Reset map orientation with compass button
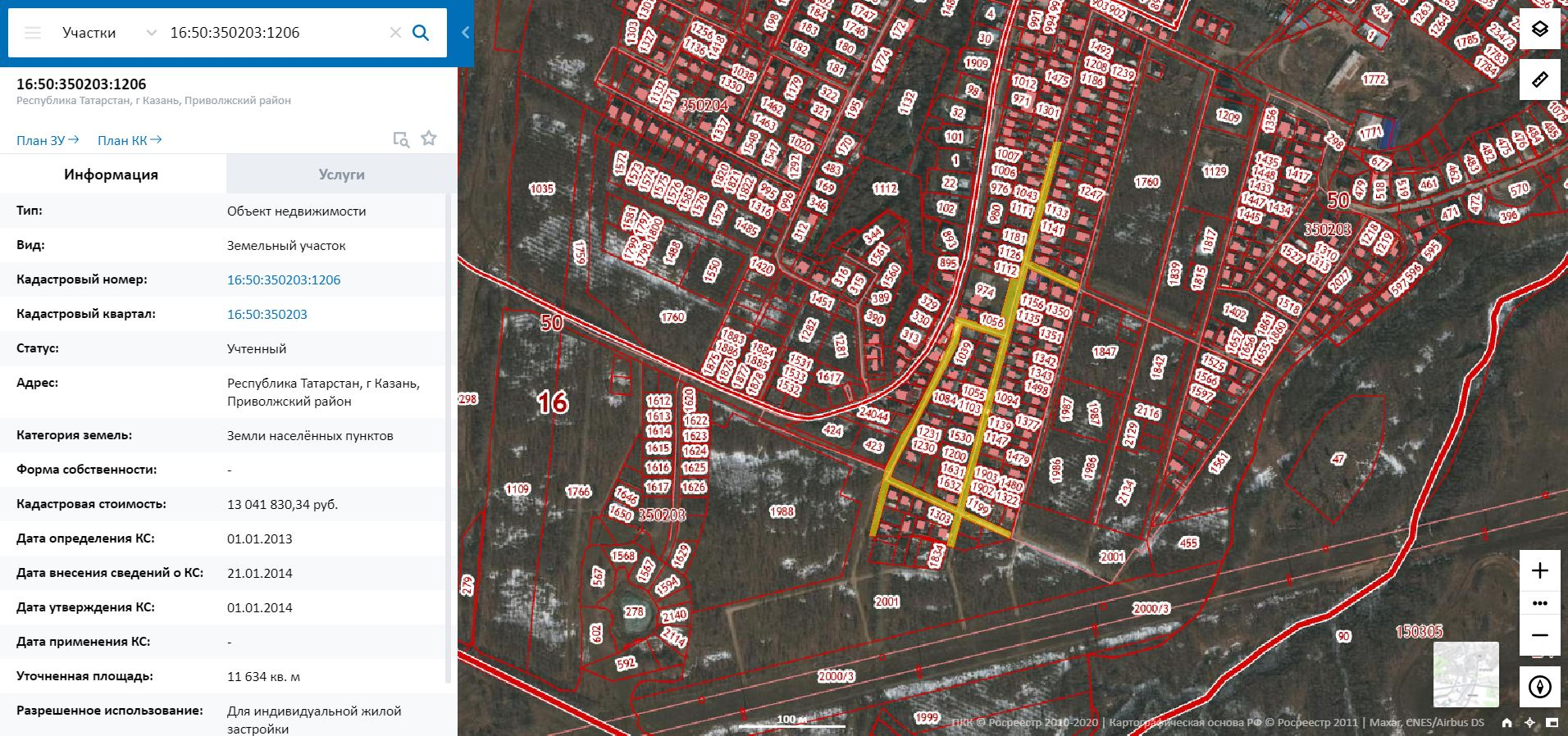1568x736 pixels. click(1539, 687)
